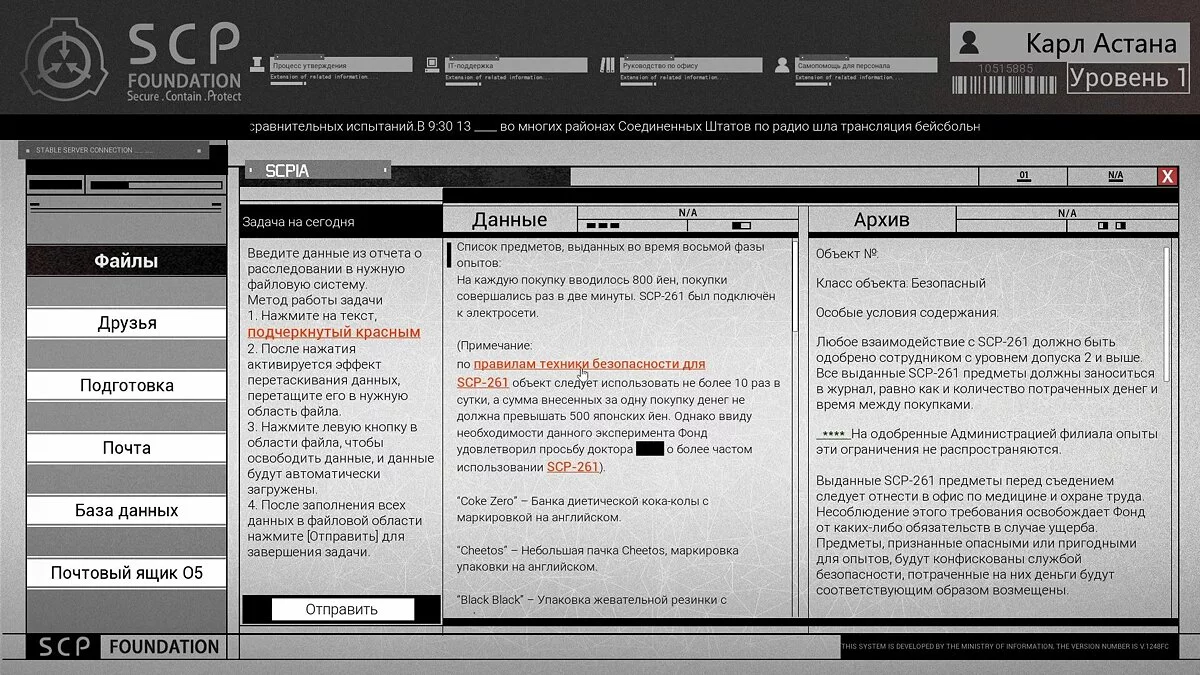The height and width of the screenshot is (675, 1200).
Task: Click the user avatar icon beside Карл Астана
Action: click(x=968, y=42)
